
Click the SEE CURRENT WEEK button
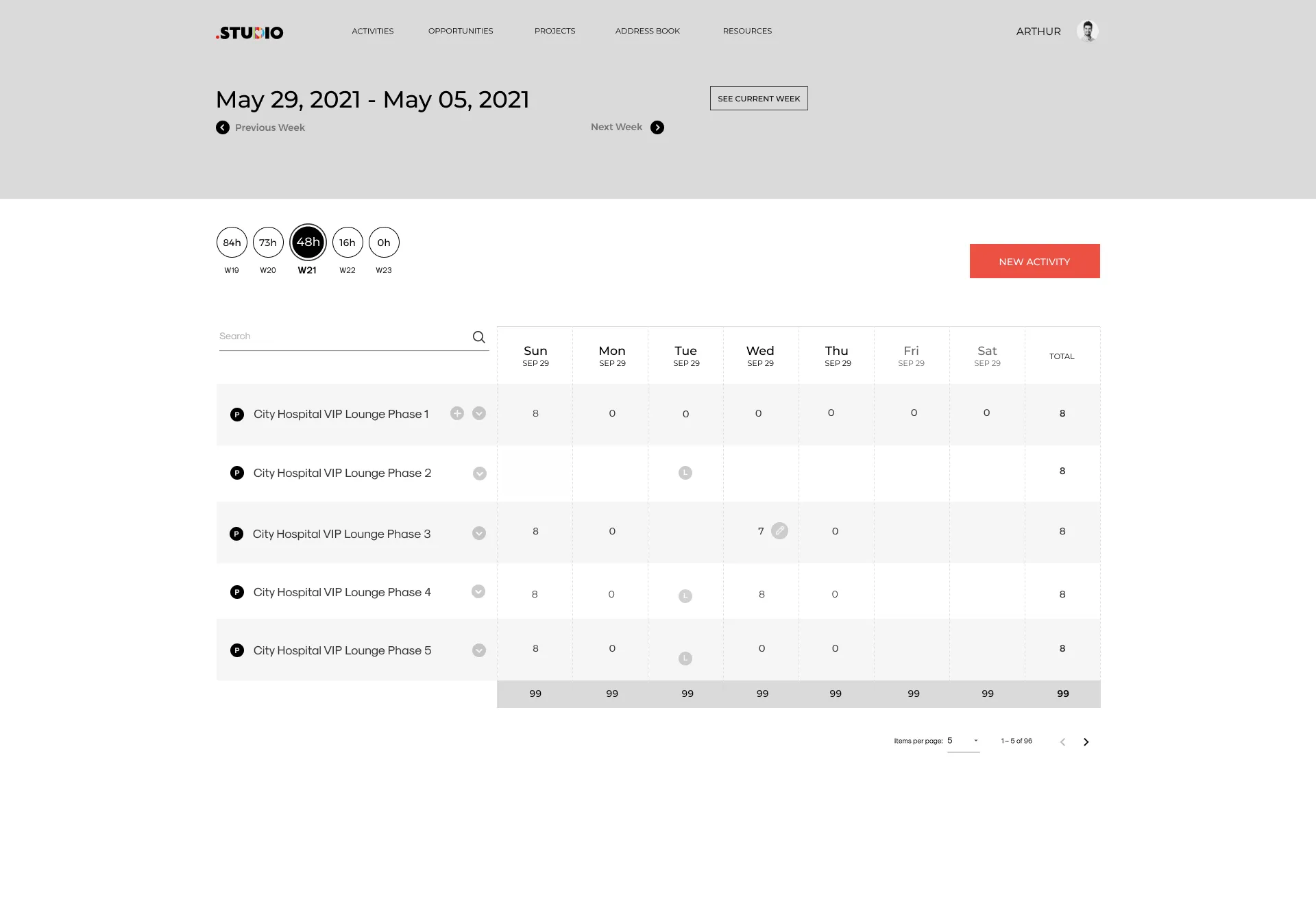point(758,98)
